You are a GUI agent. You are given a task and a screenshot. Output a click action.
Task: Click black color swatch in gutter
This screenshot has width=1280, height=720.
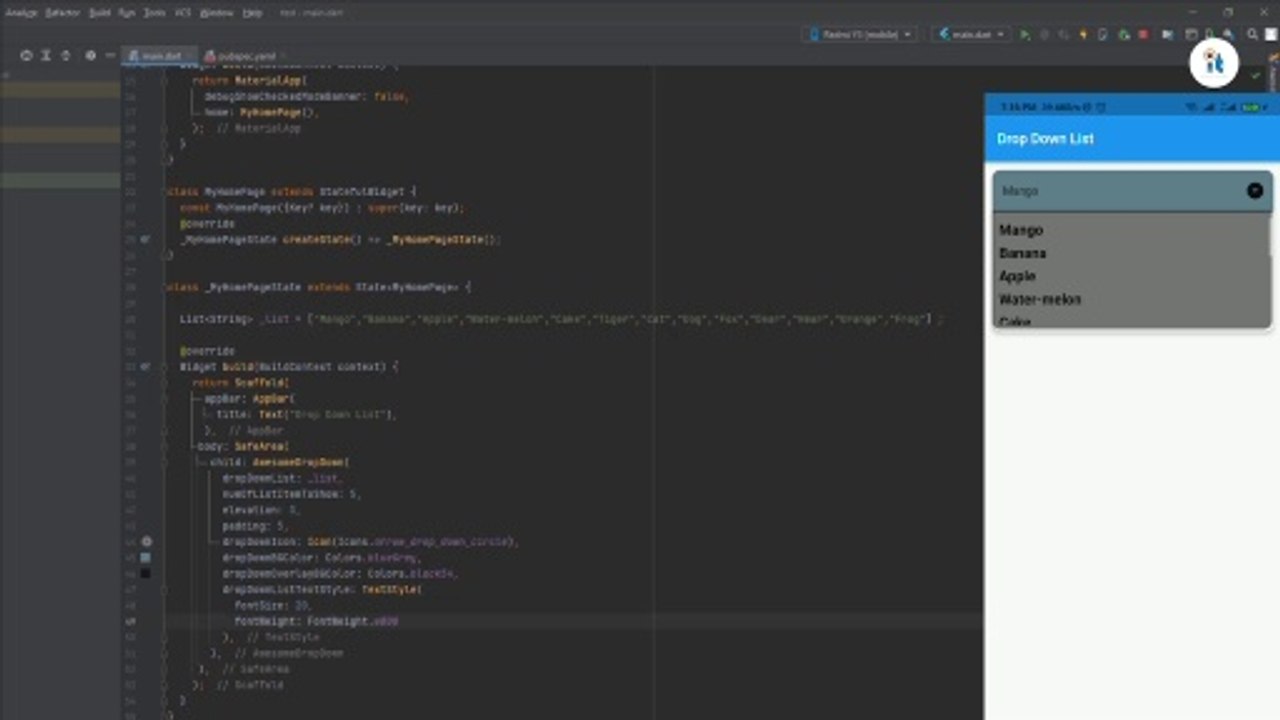tap(146, 573)
